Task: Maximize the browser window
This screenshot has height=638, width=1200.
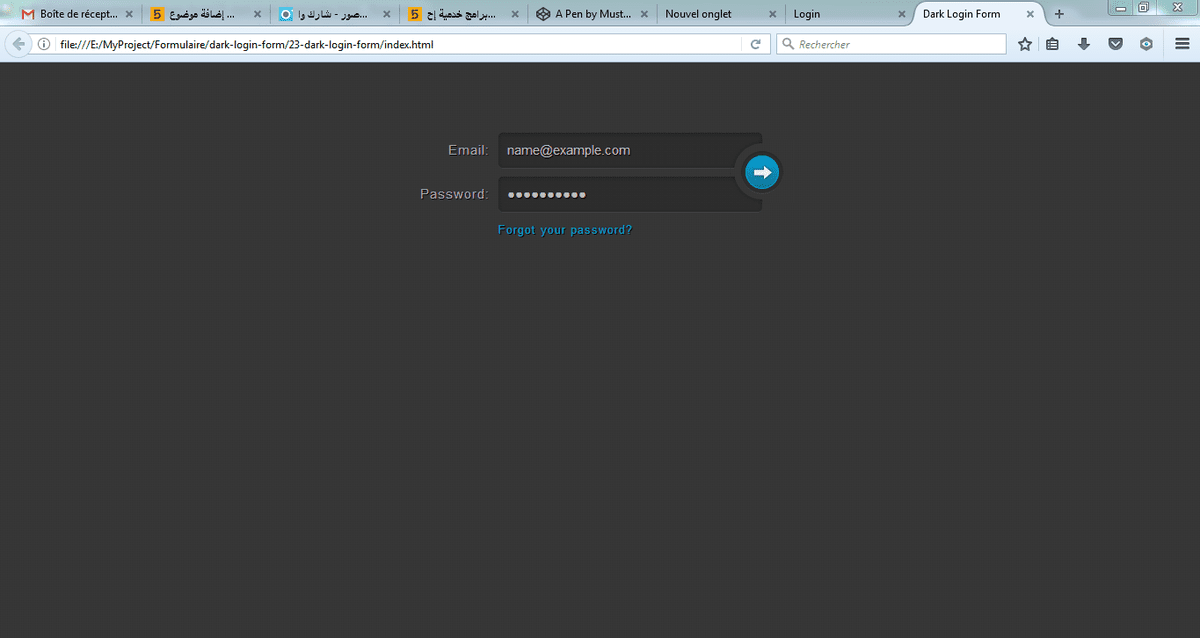Action: pos(1144,7)
